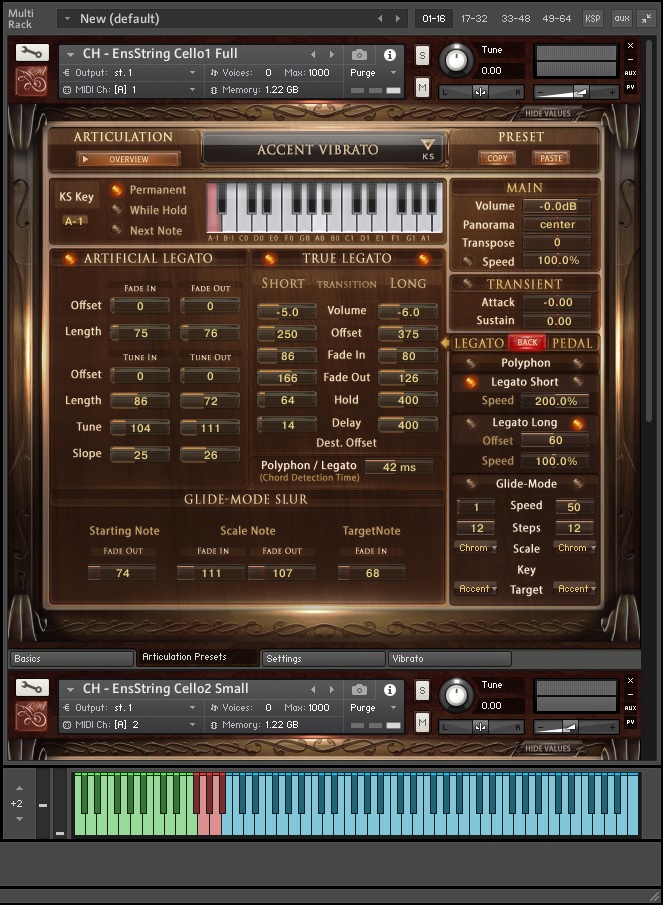Adjust the Cello1 Full pan slider

pyautogui.click(x=481, y=92)
